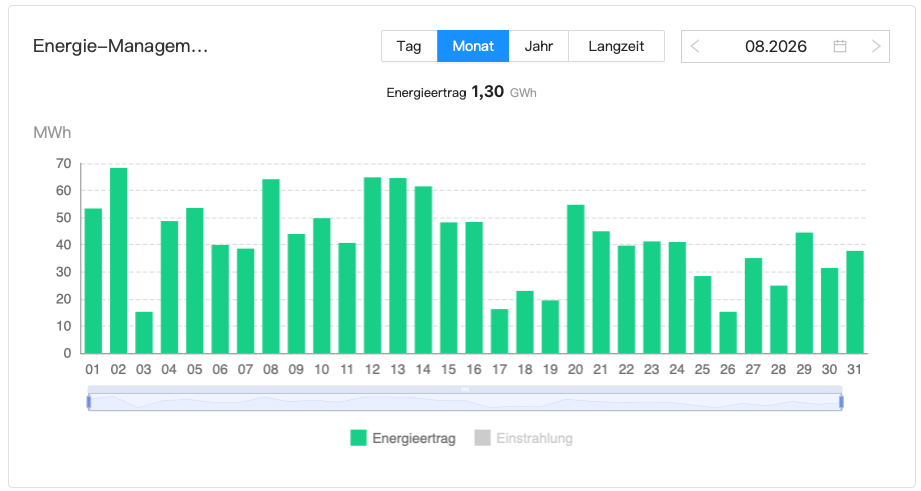Image resolution: width=921 pixels, height=491 pixels.
Task: Click the bar for day 29
Action: [x=804, y=293]
